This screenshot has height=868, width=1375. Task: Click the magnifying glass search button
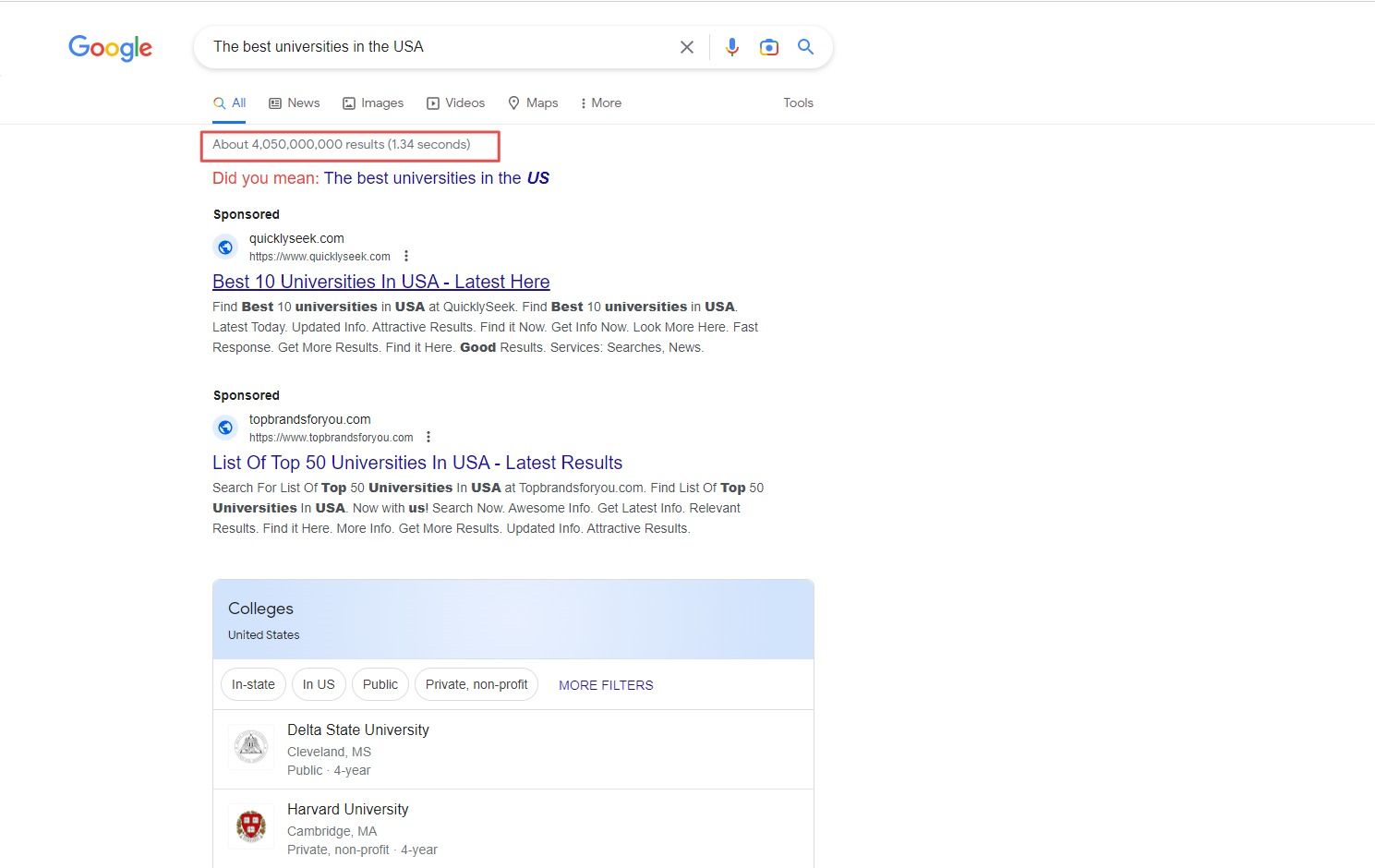[x=805, y=47]
